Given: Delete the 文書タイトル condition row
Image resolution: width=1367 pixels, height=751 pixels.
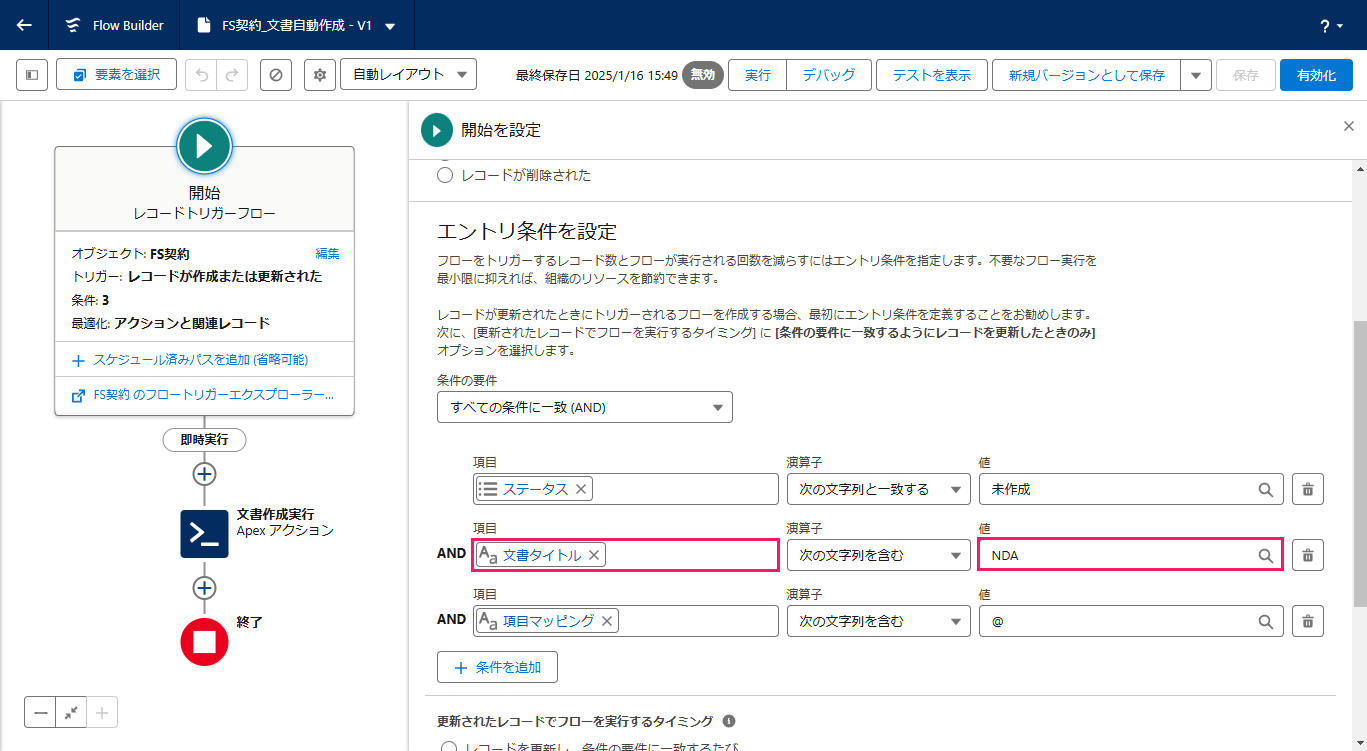Looking at the screenshot, I should tap(1308, 555).
